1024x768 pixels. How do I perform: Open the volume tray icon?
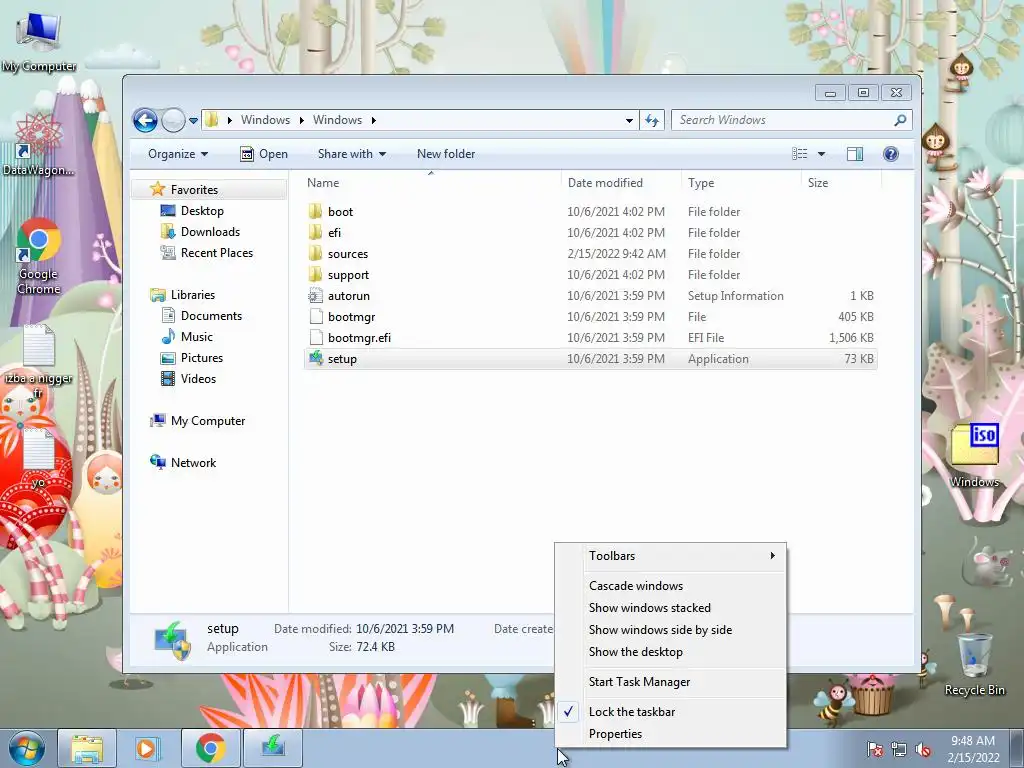click(923, 749)
